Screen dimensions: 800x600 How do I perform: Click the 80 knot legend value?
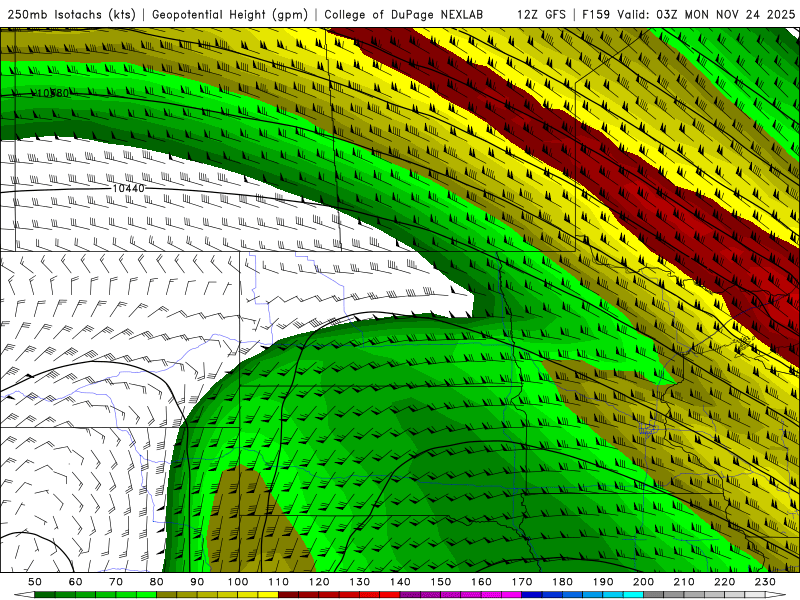pyautogui.click(x=157, y=582)
